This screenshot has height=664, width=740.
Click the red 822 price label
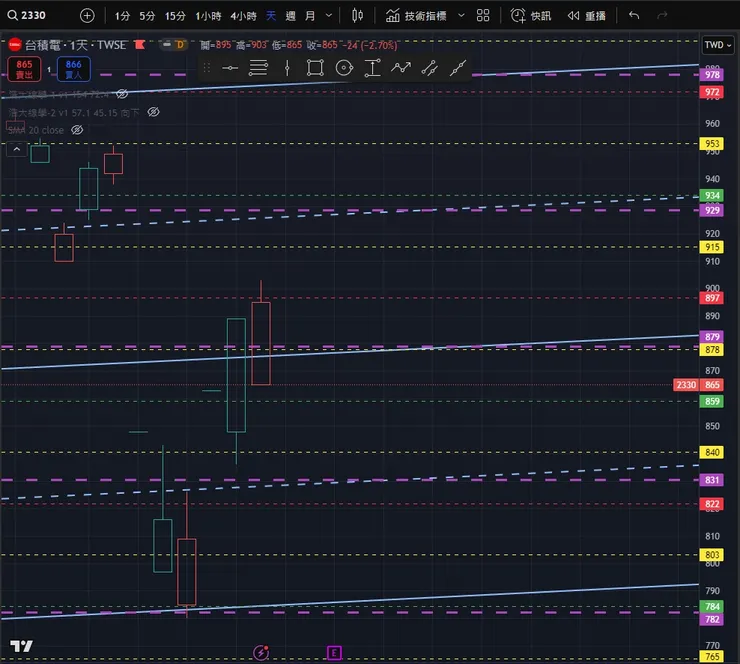pos(712,504)
